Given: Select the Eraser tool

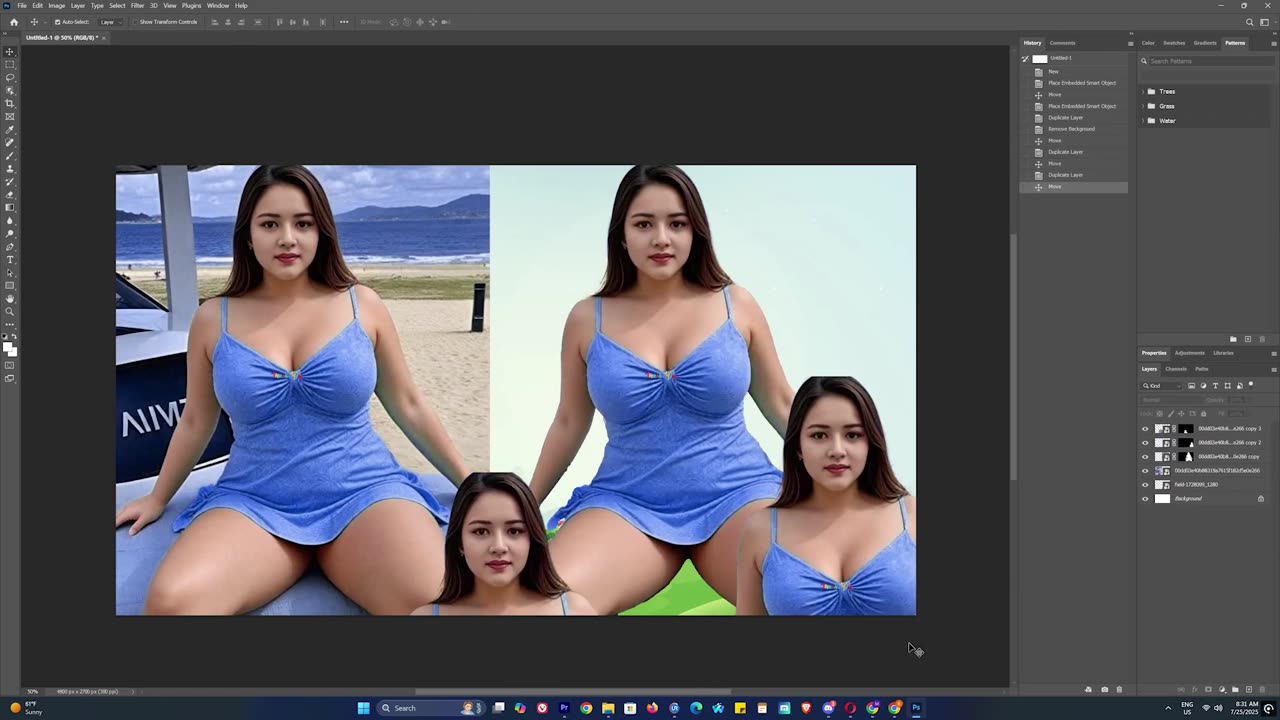Looking at the screenshot, I should pyautogui.click(x=10, y=195).
